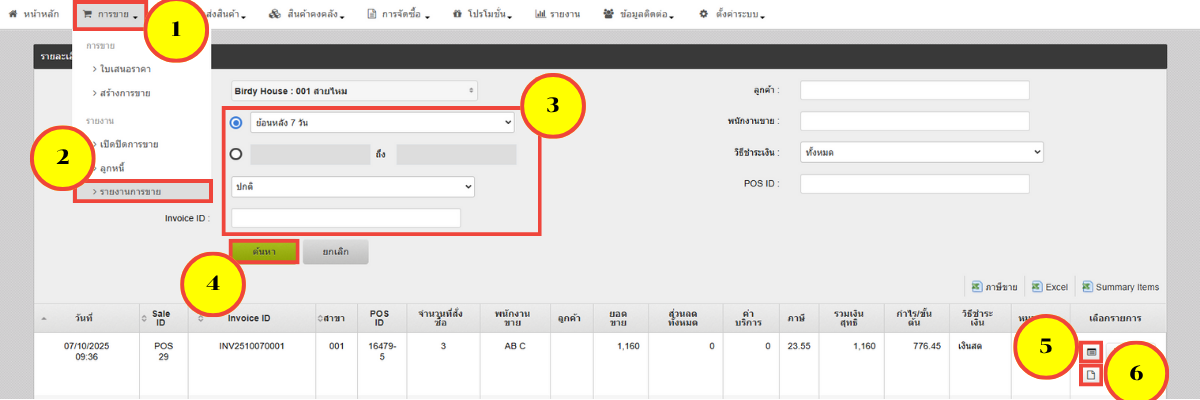Image resolution: width=1200 pixels, height=400 pixels.
Task: Sort table by Invoice ID column
Action: coord(250,317)
